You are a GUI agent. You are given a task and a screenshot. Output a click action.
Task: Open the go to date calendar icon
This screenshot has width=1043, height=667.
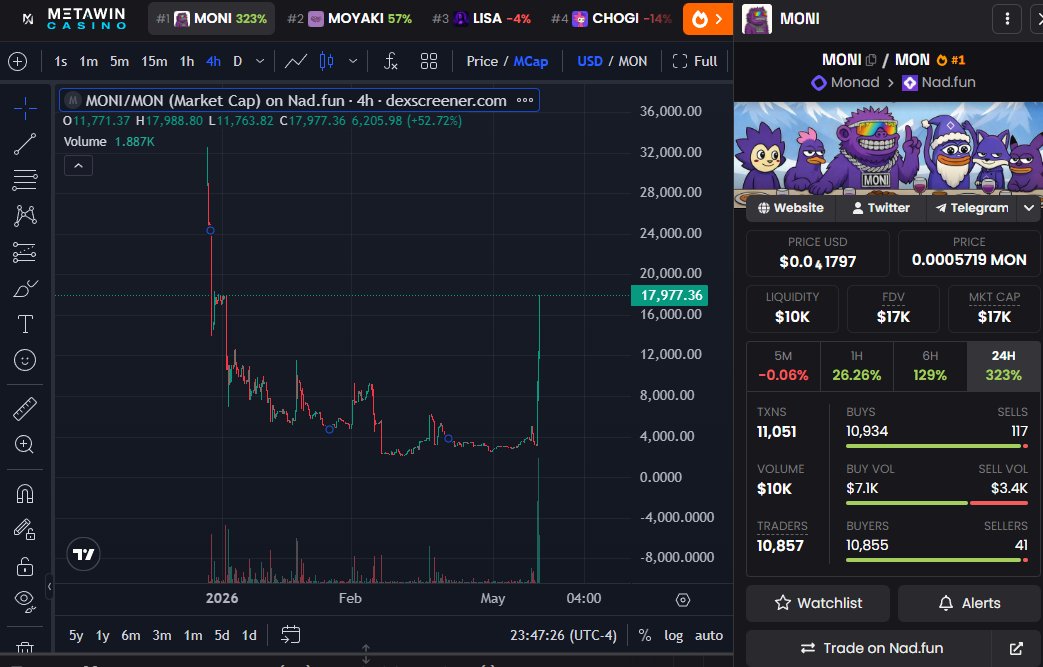click(291, 634)
